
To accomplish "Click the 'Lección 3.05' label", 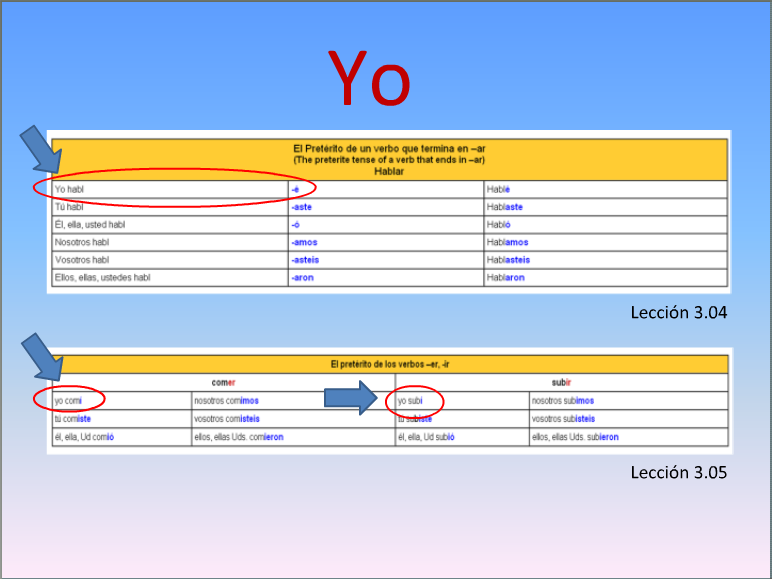I will point(677,471).
